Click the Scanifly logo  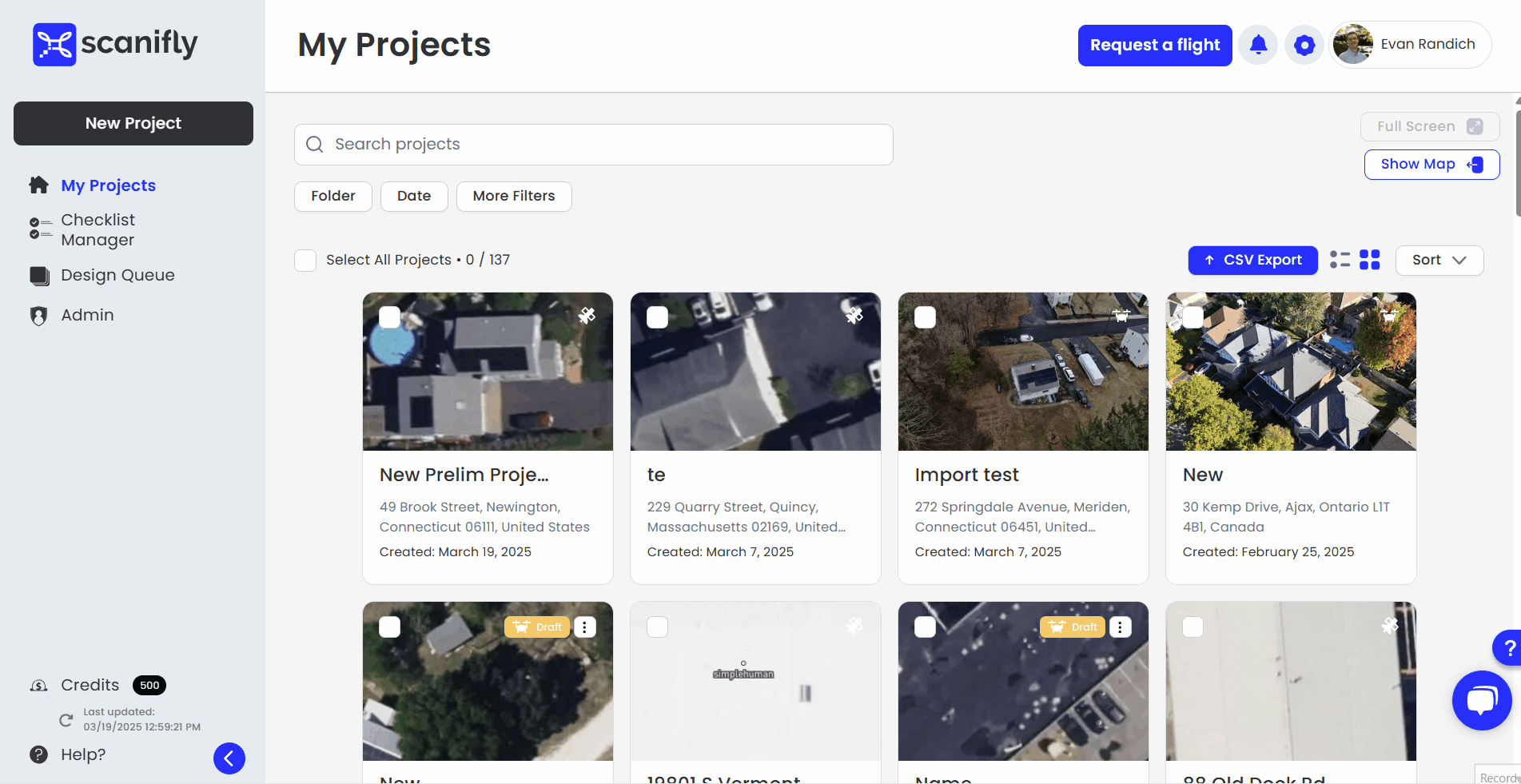click(115, 44)
